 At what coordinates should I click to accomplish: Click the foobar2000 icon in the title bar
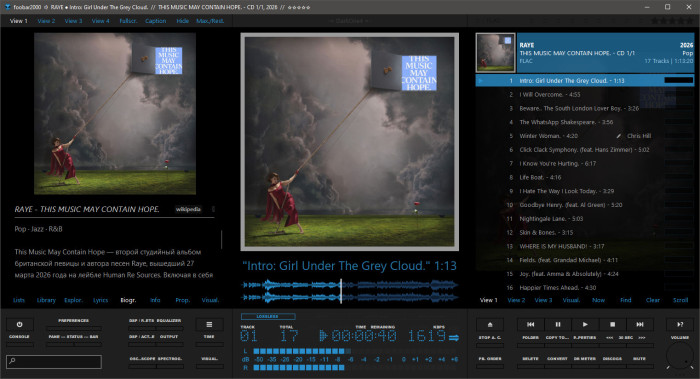7,7
